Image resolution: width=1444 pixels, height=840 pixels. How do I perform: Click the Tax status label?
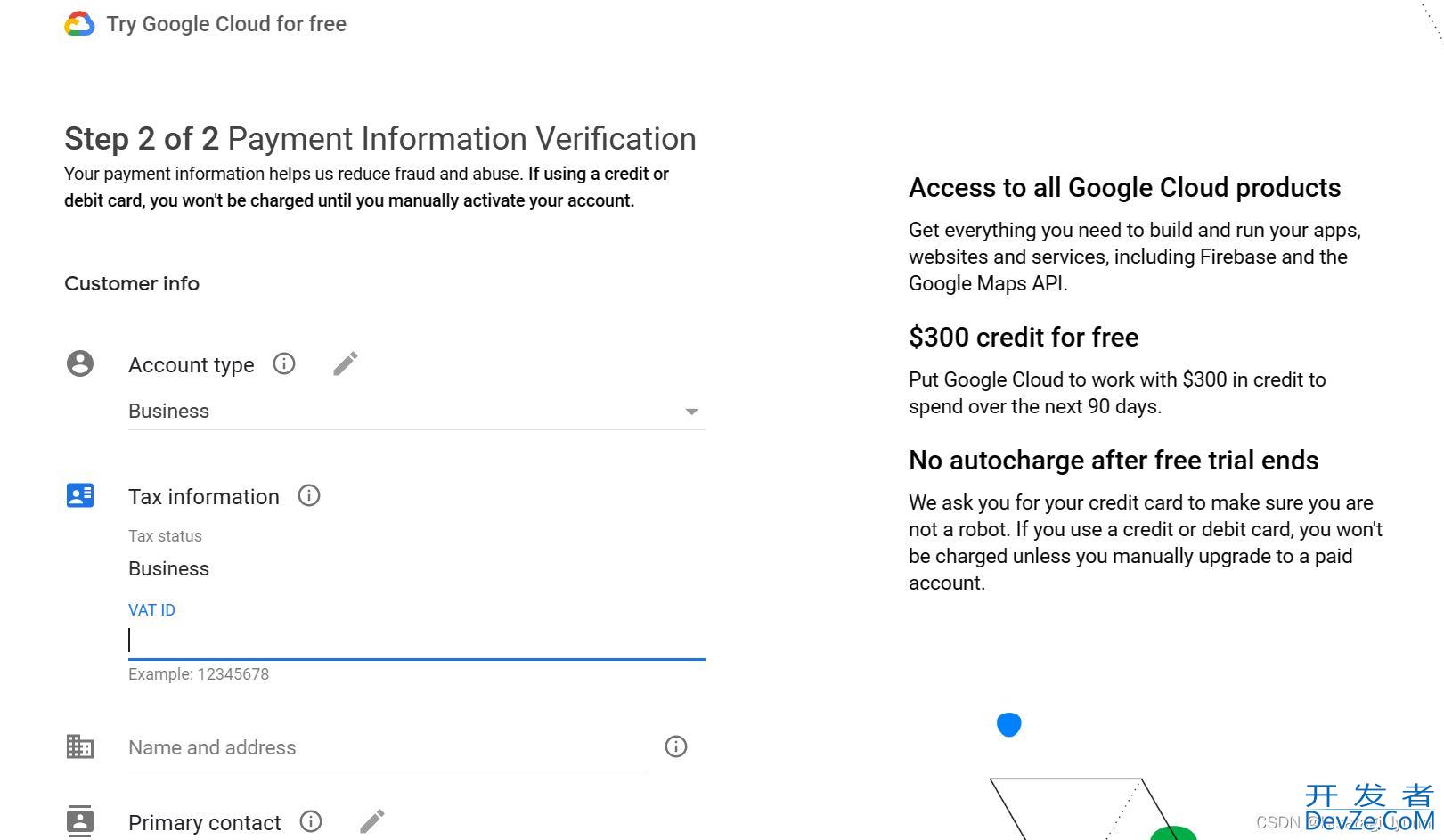pyautogui.click(x=165, y=536)
